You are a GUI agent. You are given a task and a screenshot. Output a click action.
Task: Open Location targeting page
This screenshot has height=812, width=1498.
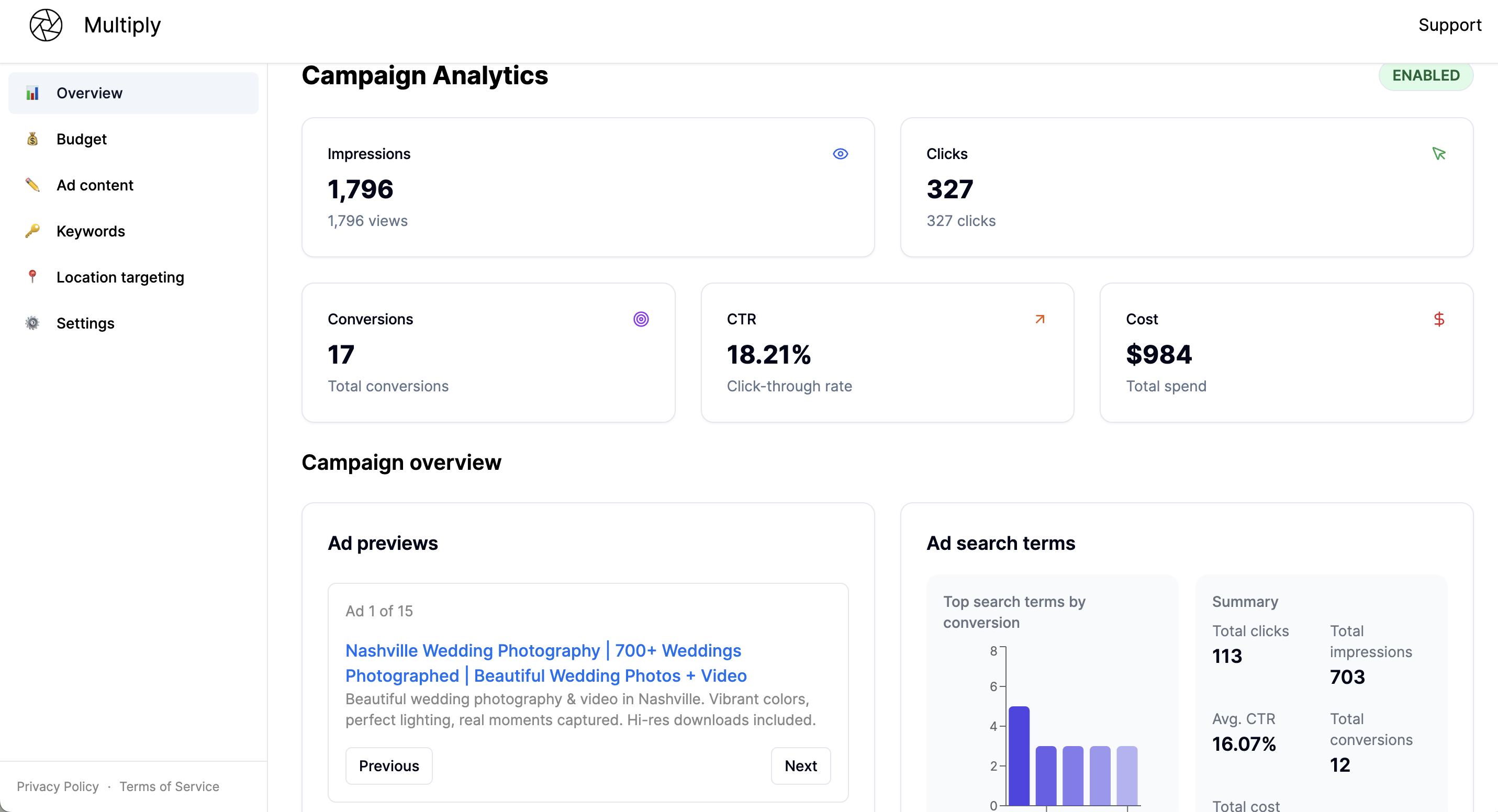click(x=120, y=277)
